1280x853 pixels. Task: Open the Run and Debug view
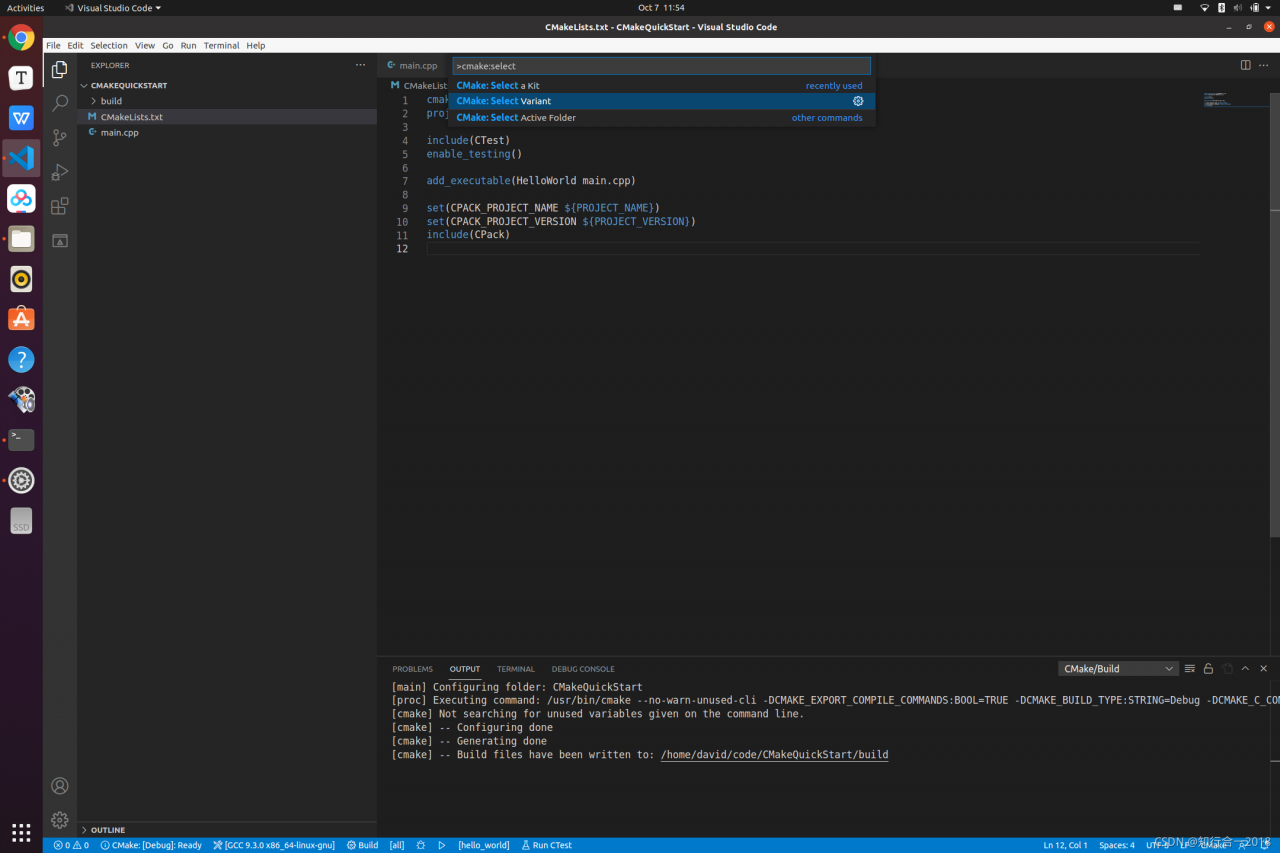(x=60, y=172)
